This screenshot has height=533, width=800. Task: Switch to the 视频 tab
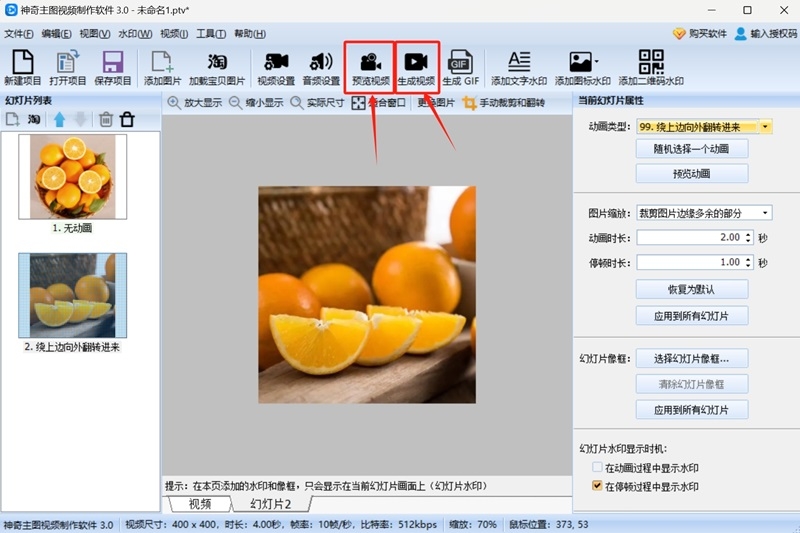point(199,504)
